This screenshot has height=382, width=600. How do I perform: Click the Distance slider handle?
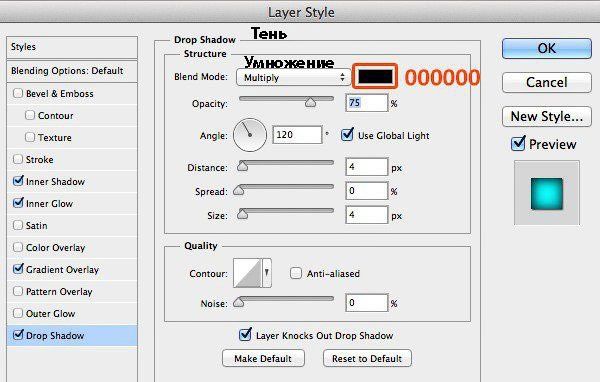[x=242, y=166]
